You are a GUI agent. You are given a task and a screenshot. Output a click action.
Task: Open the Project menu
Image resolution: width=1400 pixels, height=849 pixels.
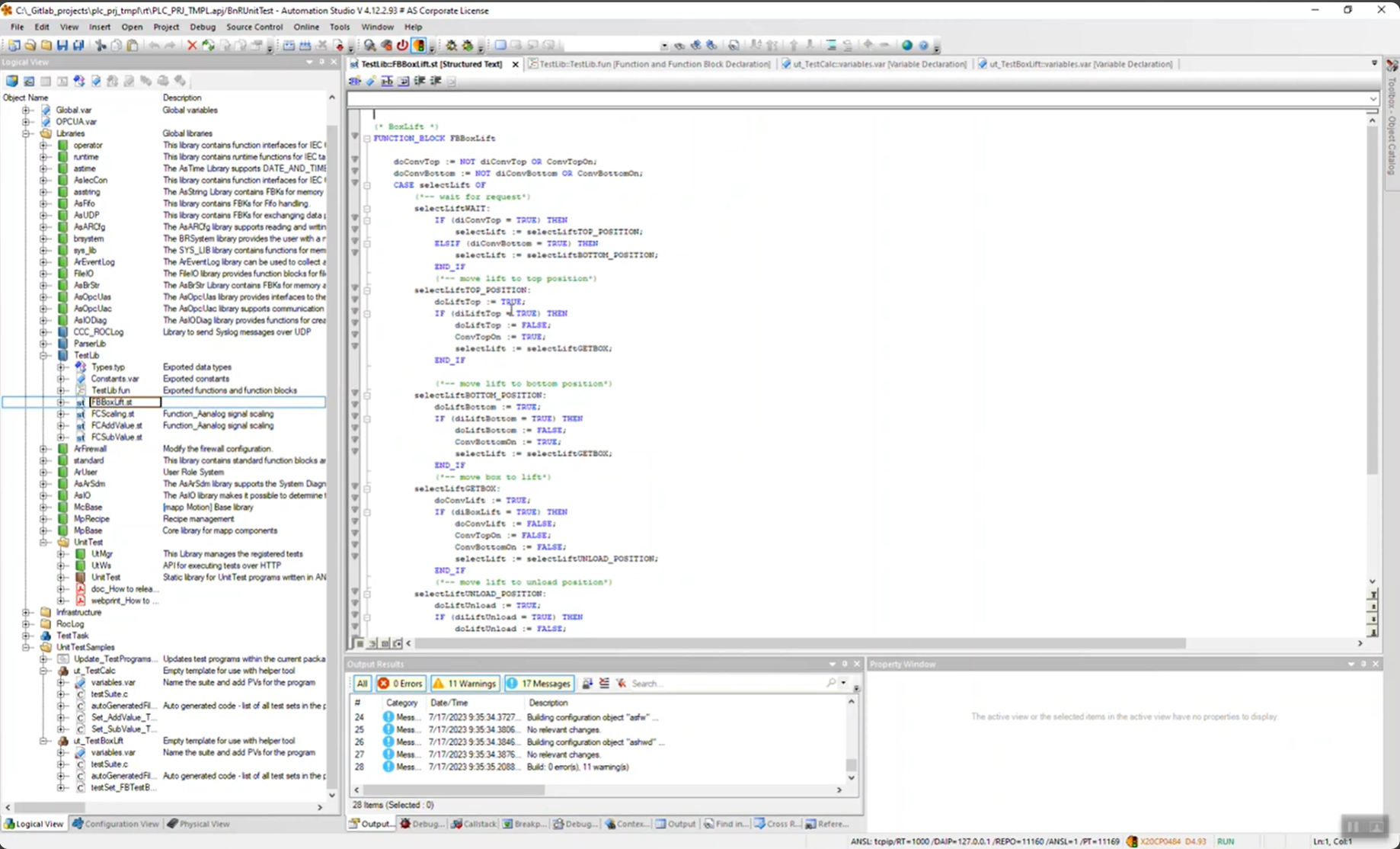pos(166,27)
